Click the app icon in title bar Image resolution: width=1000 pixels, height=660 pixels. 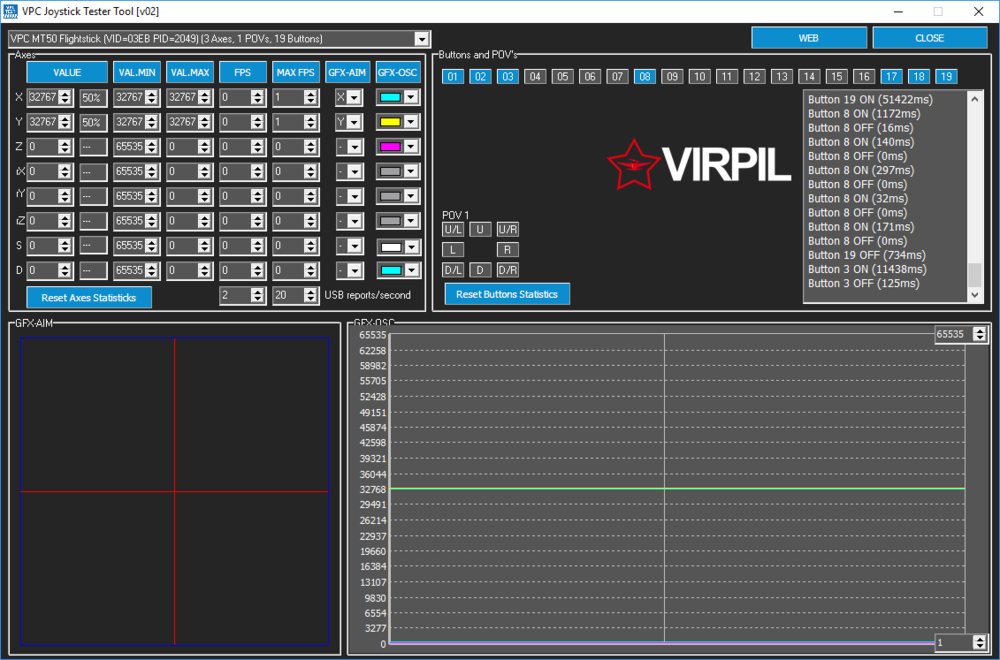coord(10,11)
